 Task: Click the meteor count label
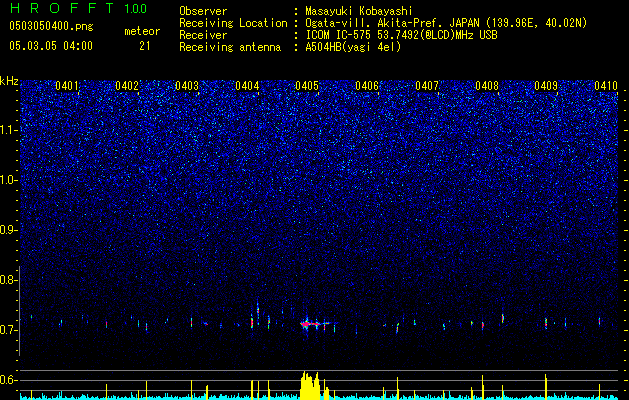[x=142, y=31]
